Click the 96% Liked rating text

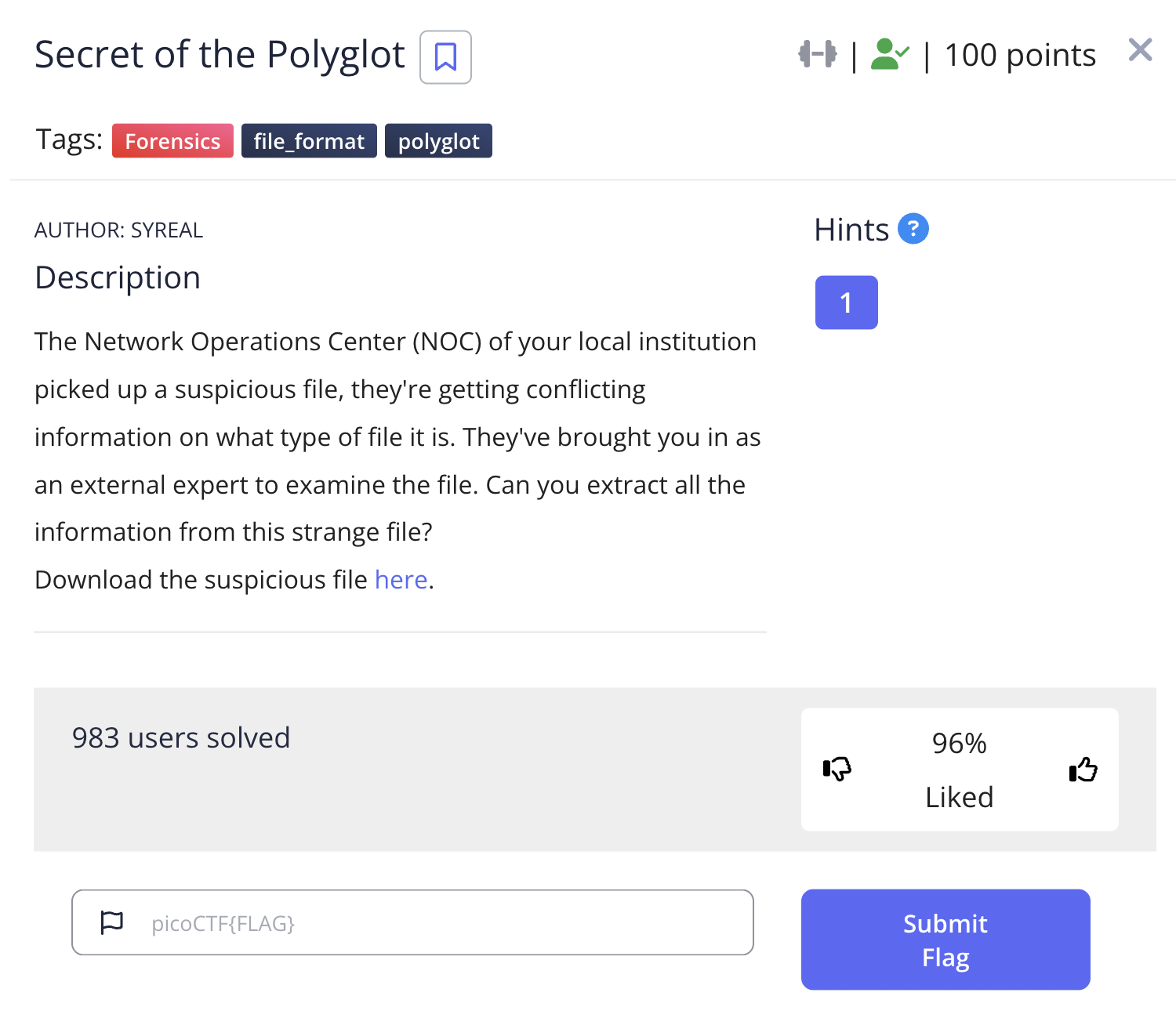(x=959, y=770)
